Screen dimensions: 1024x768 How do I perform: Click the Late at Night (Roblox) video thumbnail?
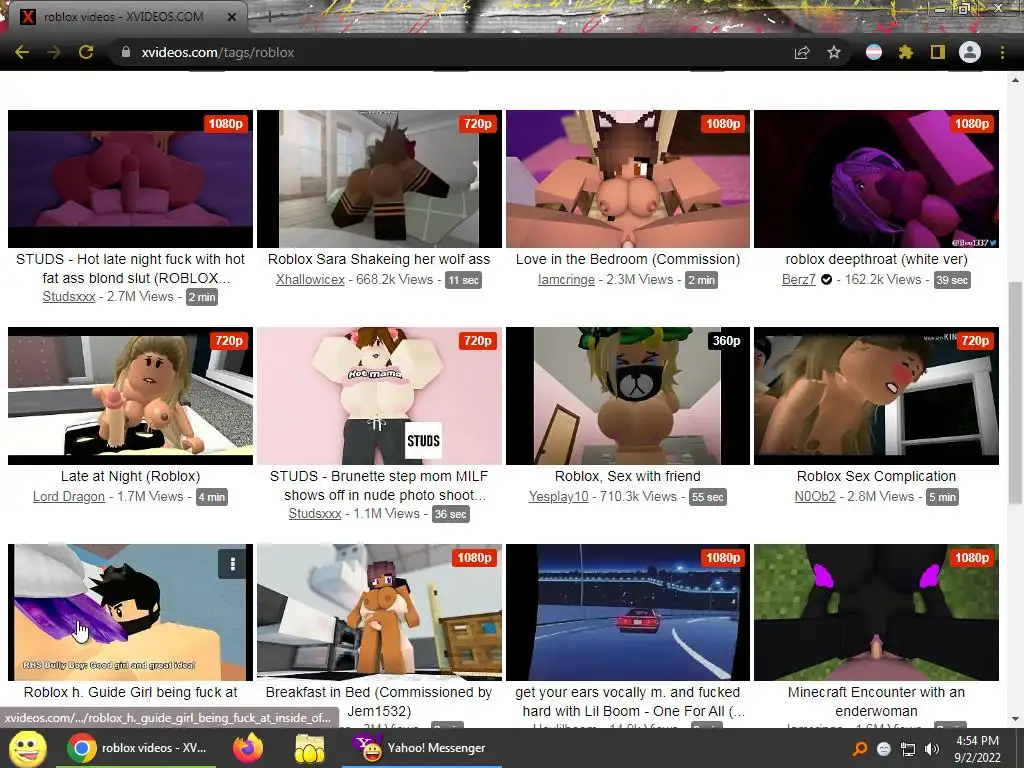pos(130,396)
